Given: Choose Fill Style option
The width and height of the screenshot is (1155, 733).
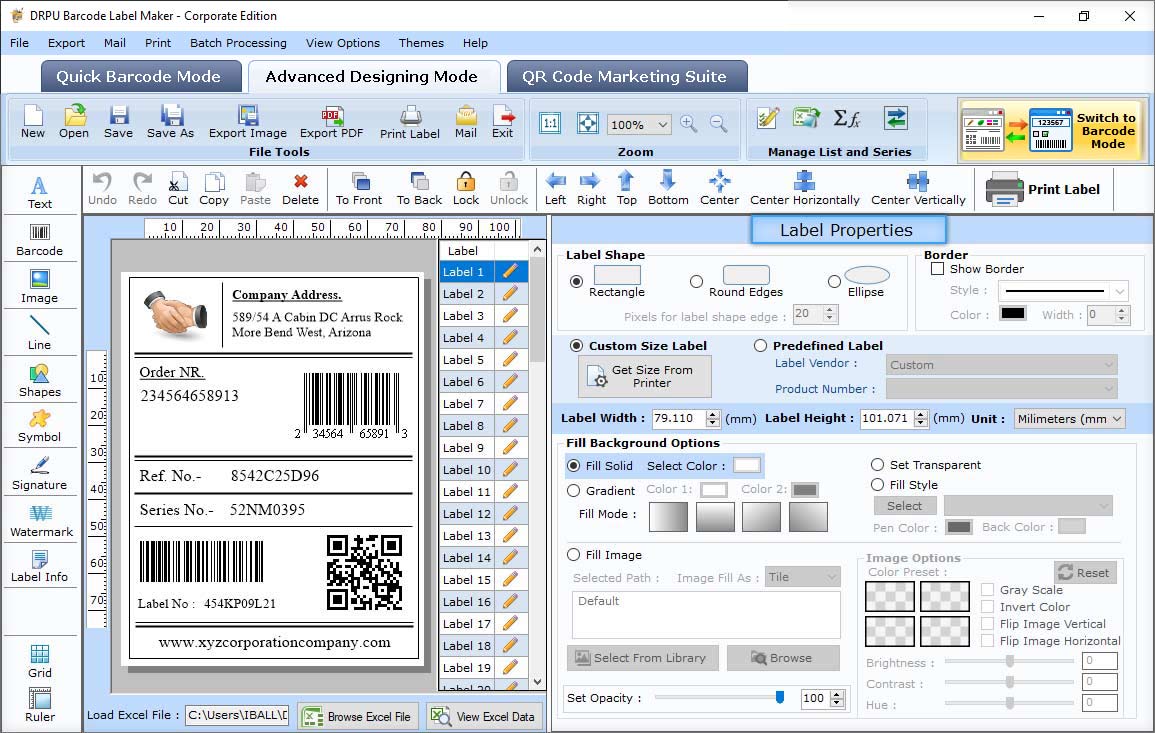Looking at the screenshot, I should 877,485.
